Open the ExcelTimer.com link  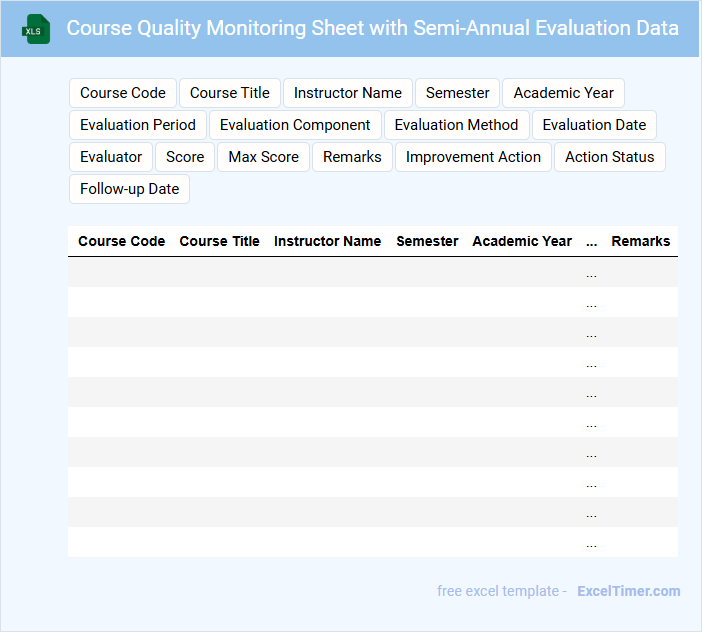(629, 591)
